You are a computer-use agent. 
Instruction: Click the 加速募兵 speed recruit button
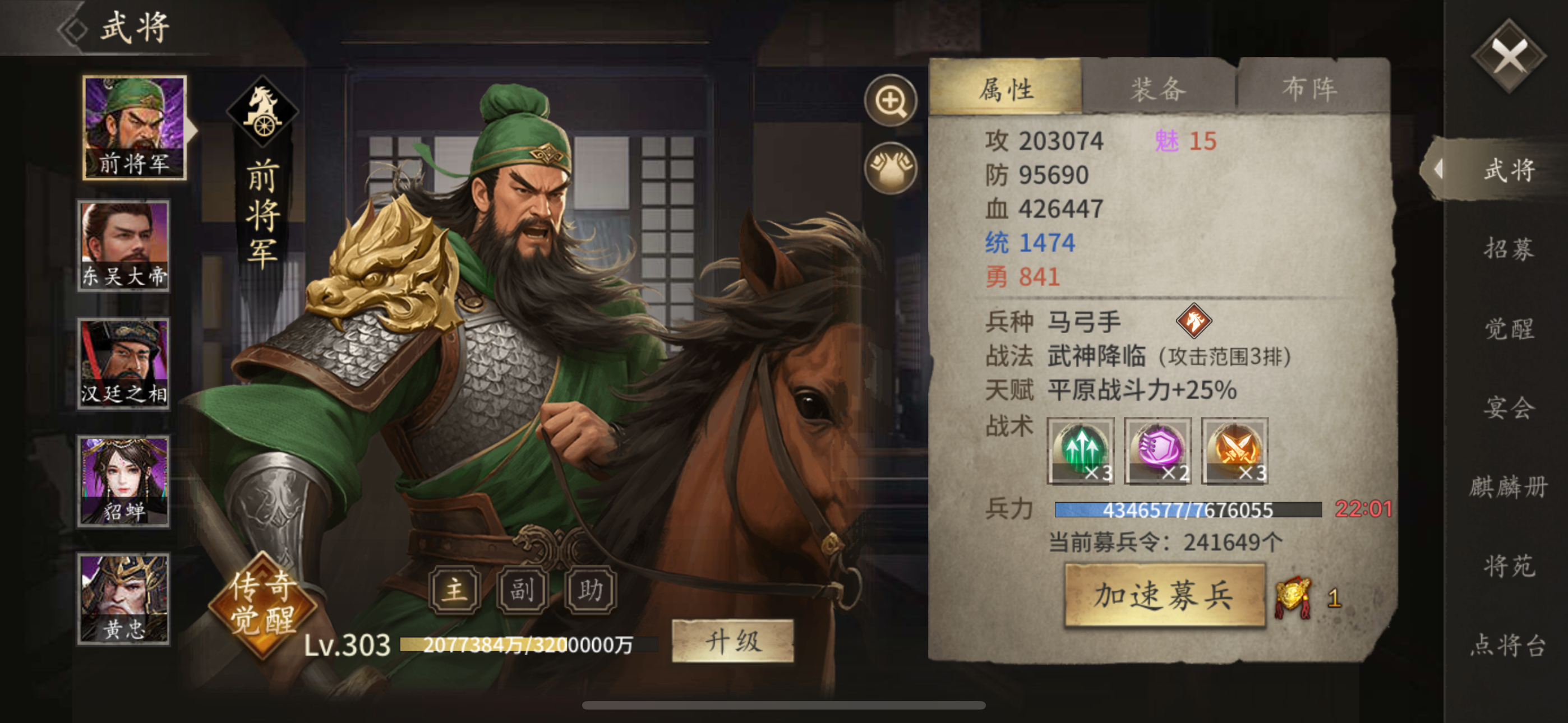(1164, 595)
